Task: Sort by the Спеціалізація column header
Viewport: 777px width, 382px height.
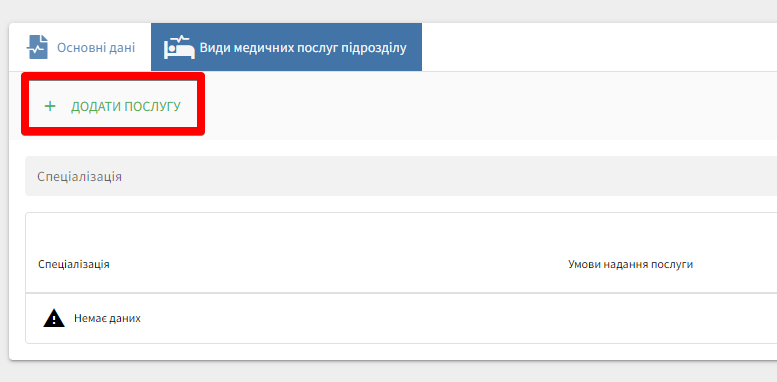Action: tap(74, 264)
